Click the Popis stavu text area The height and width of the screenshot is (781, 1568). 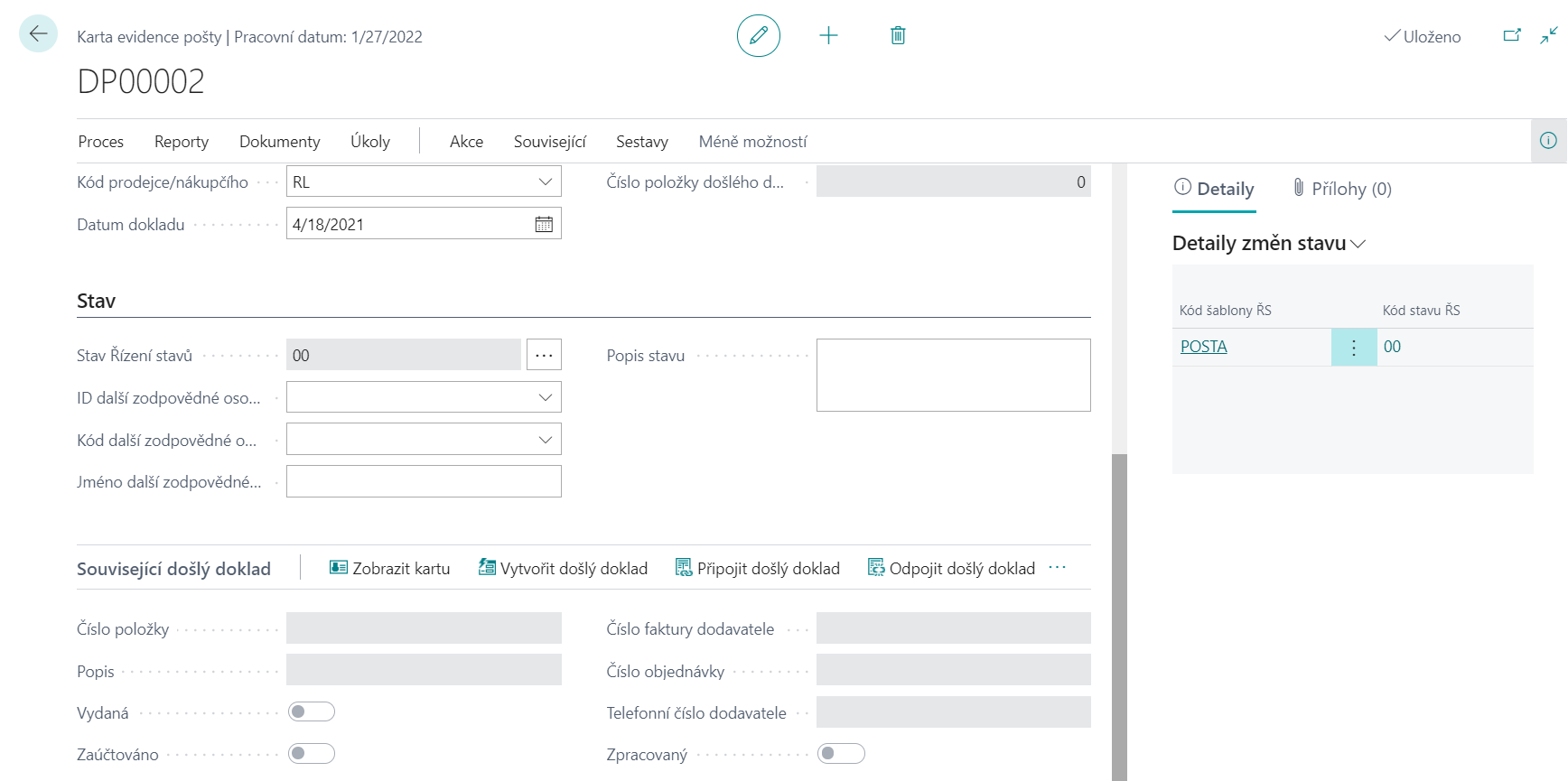tap(953, 376)
